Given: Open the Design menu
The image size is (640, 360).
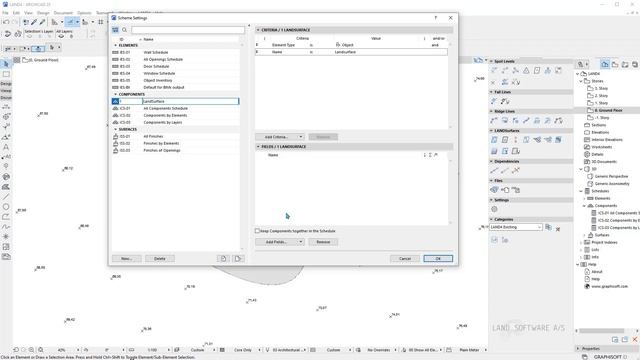Looking at the screenshot, I should [43, 13].
